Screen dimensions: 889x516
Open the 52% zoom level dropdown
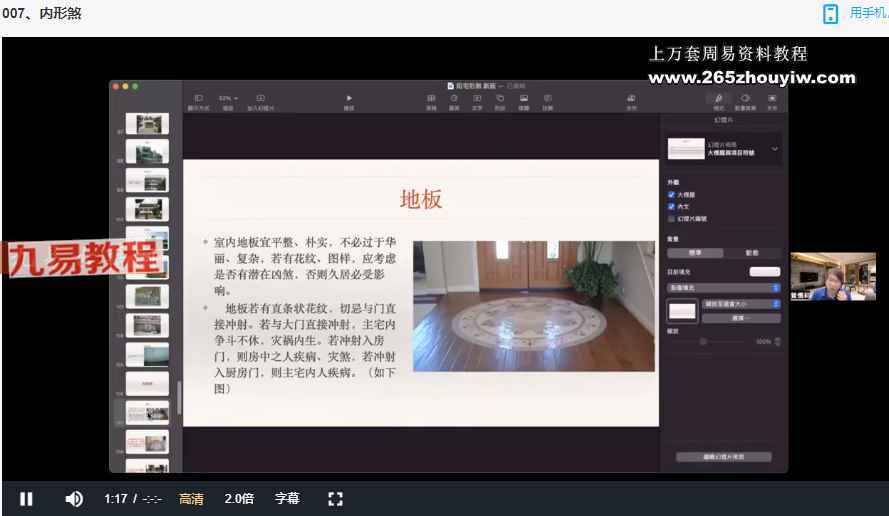228,99
